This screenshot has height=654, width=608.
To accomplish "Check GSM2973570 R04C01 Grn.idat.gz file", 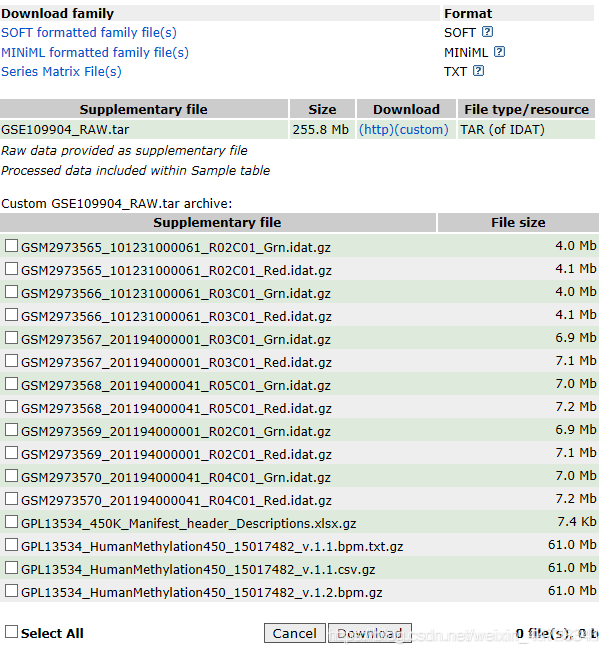I will point(11,475).
